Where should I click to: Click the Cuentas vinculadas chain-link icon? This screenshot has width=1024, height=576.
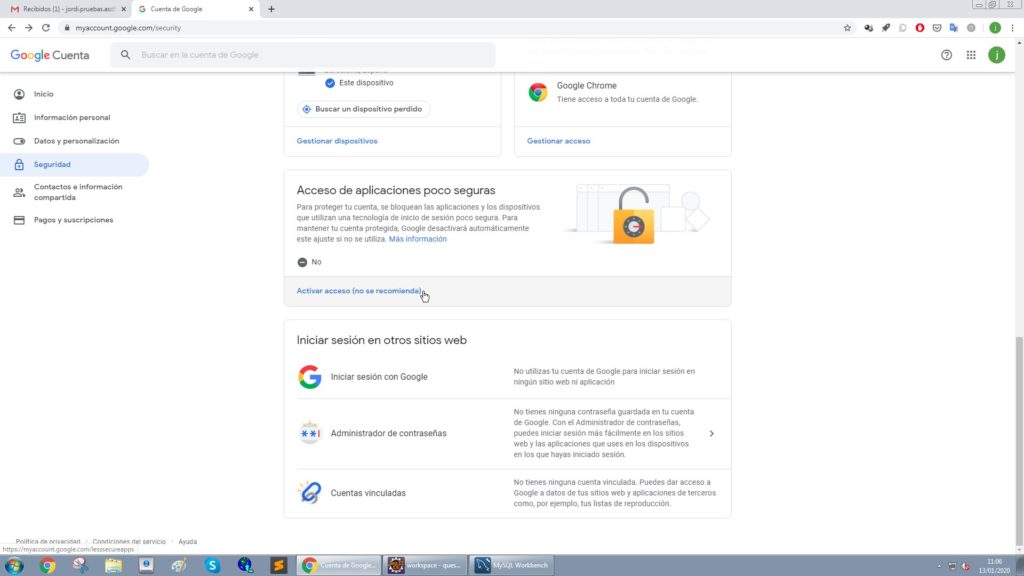coord(309,492)
